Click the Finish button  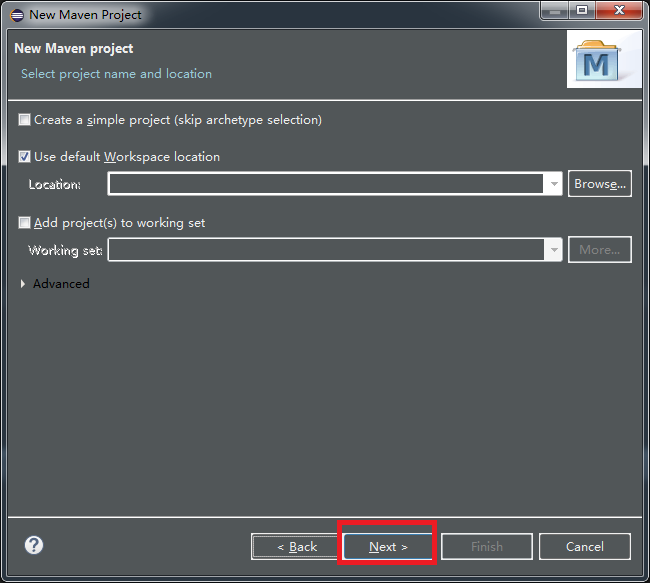pos(487,547)
